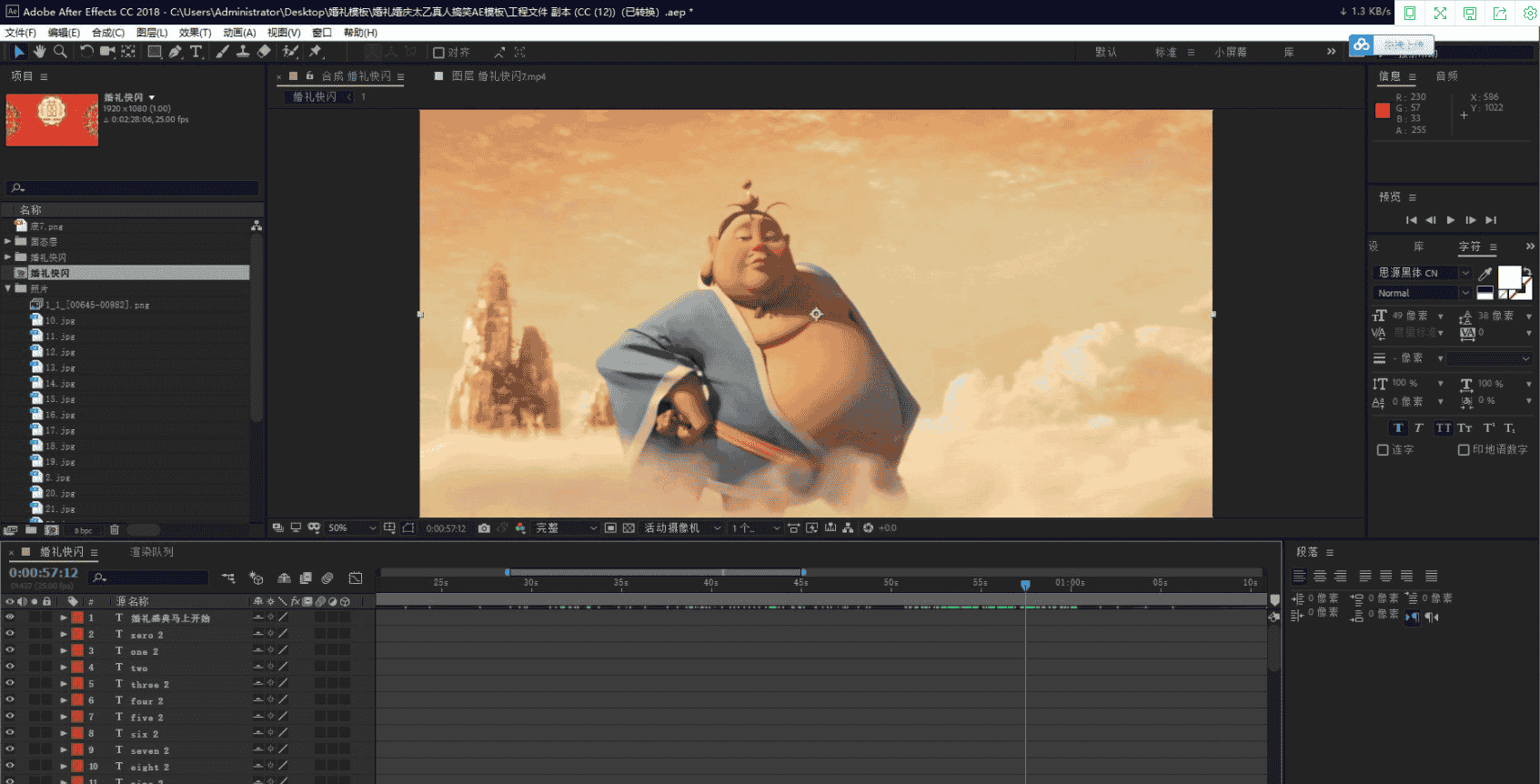Hide the 'zero 2' layer

coord(10,634)
